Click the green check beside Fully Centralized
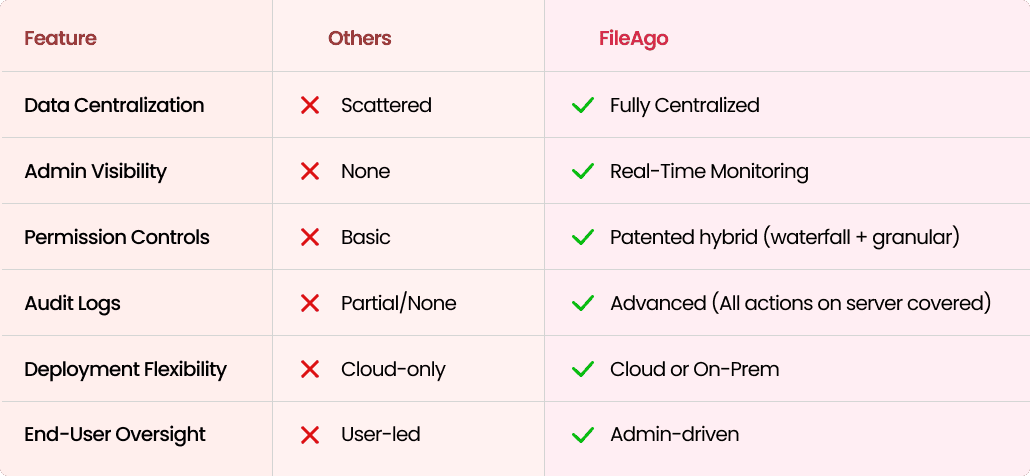This screenshot has width=1030, height=476. point(583,105)
